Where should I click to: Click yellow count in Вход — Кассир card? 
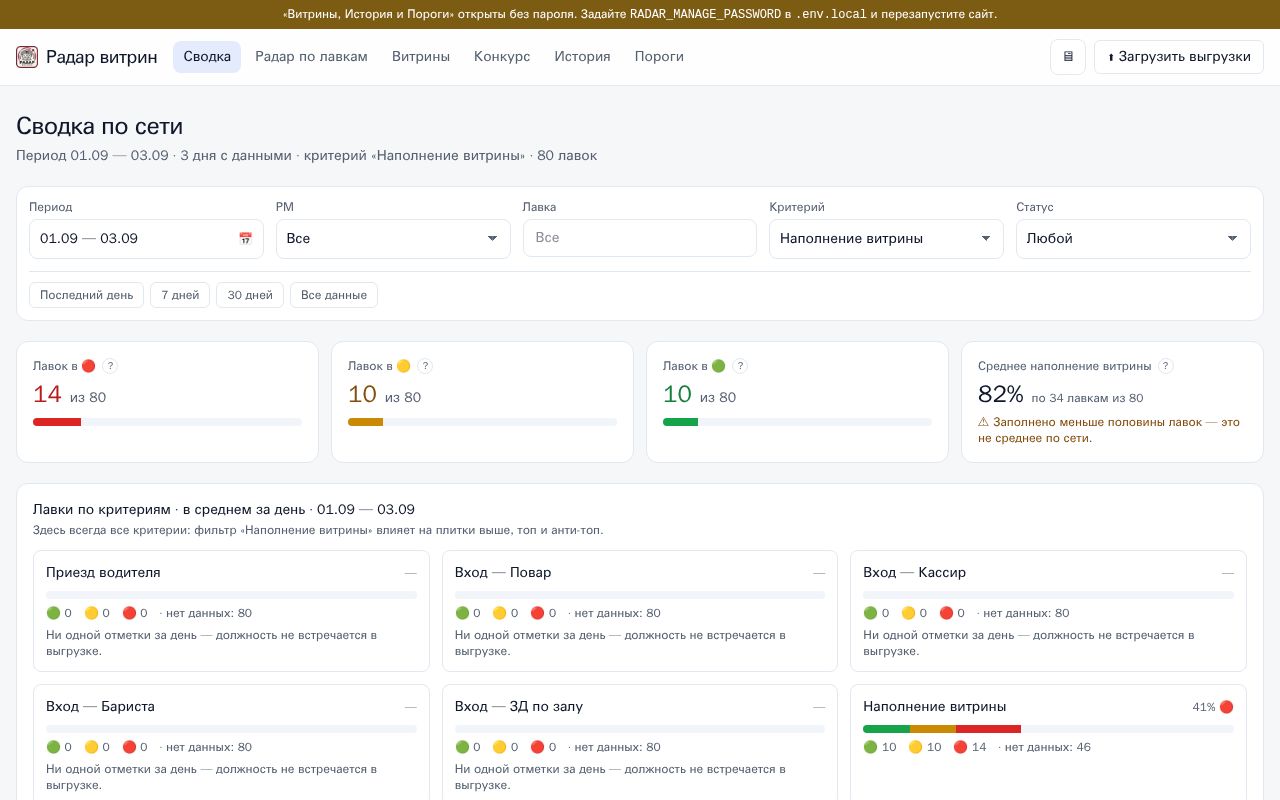[x=914, y=613]
